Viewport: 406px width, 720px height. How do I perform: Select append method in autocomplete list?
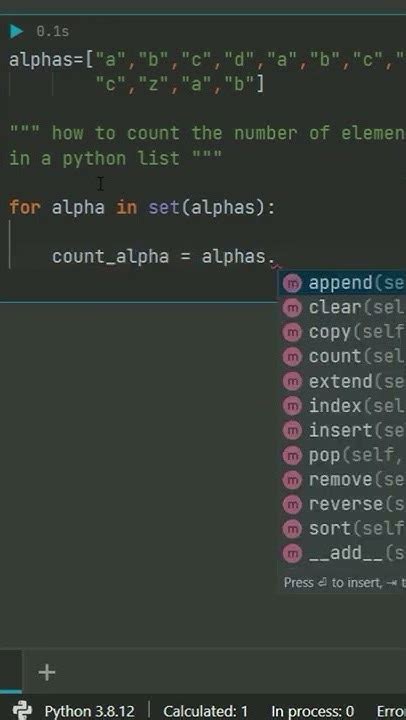tap(342, 283)
